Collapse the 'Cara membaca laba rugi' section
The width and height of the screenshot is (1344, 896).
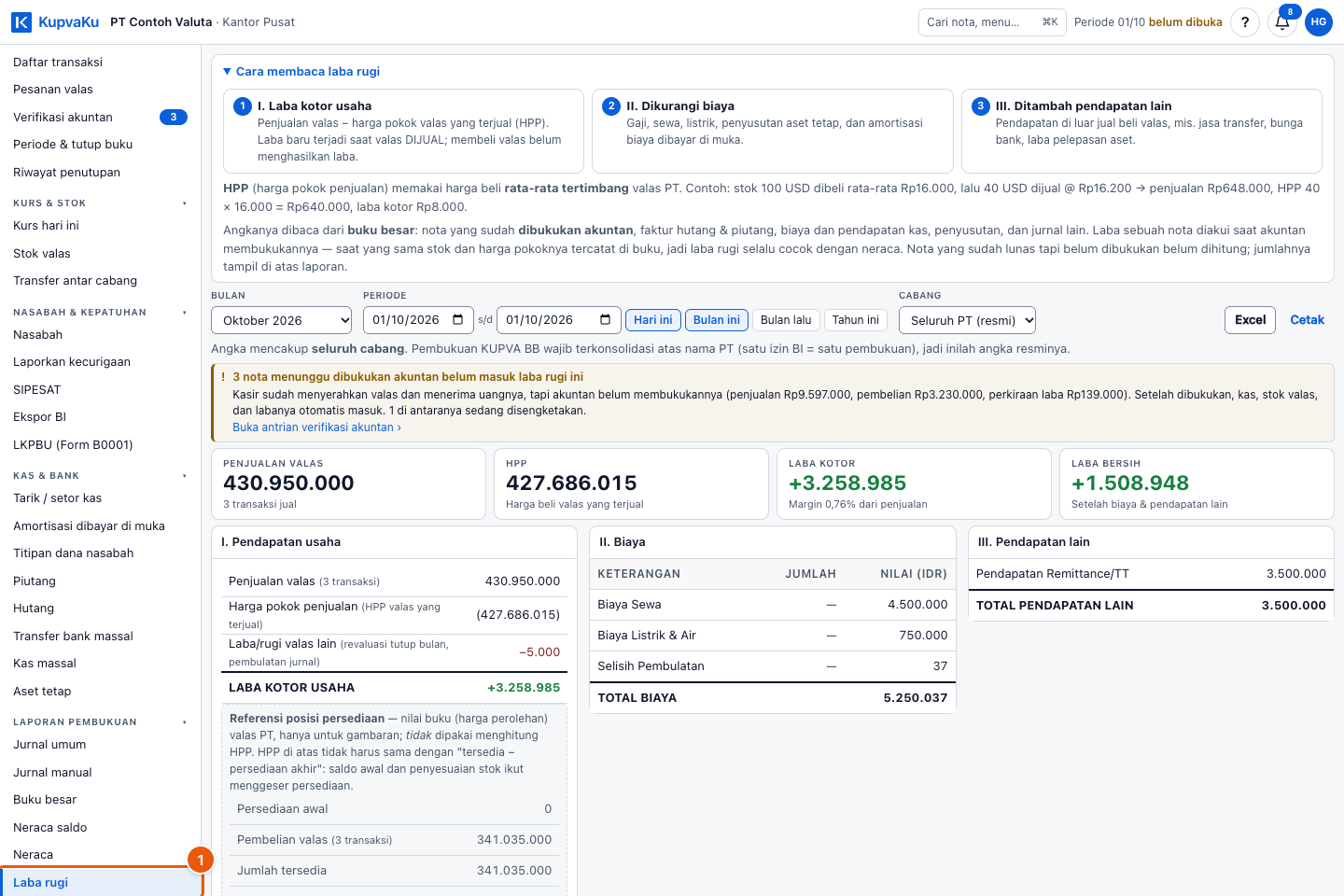pos(301,71)
